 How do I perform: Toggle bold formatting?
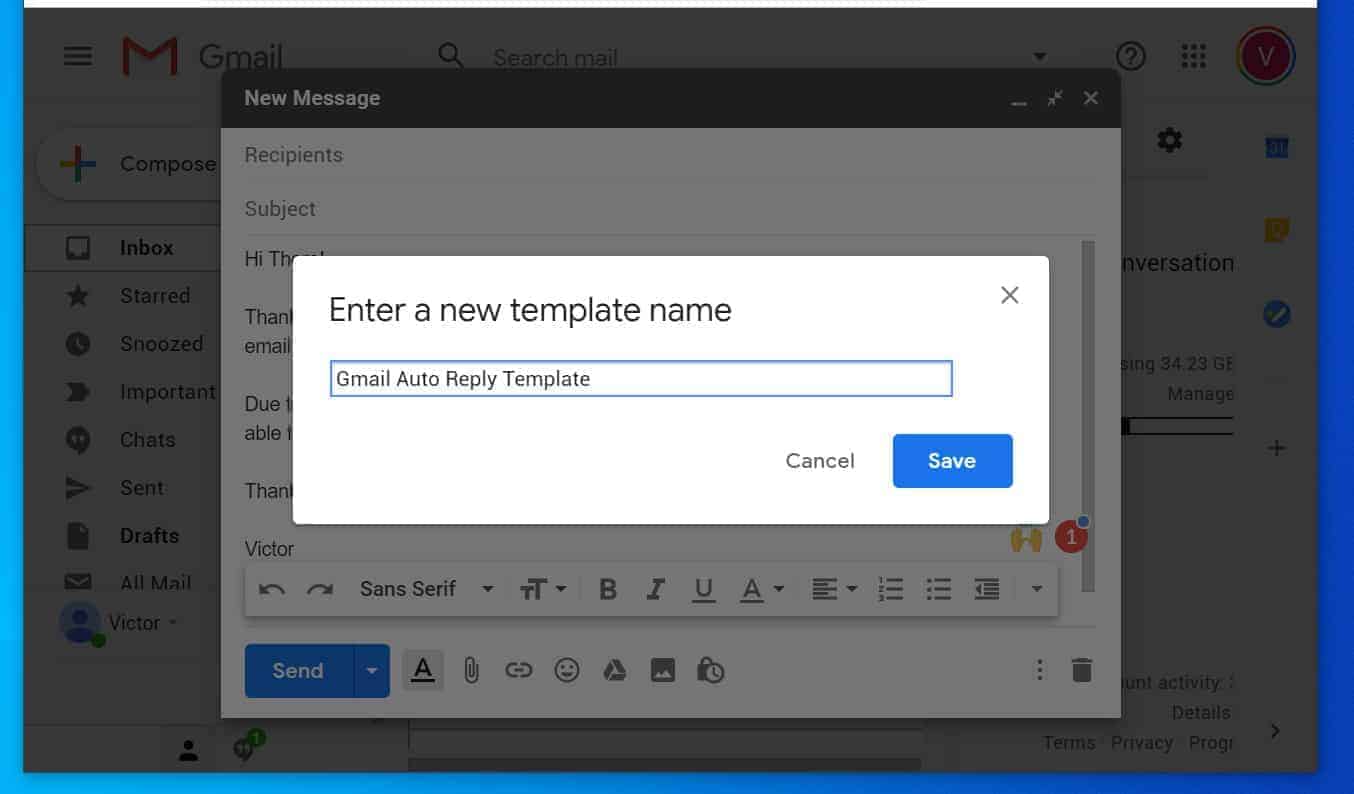(x=607, y=588)
